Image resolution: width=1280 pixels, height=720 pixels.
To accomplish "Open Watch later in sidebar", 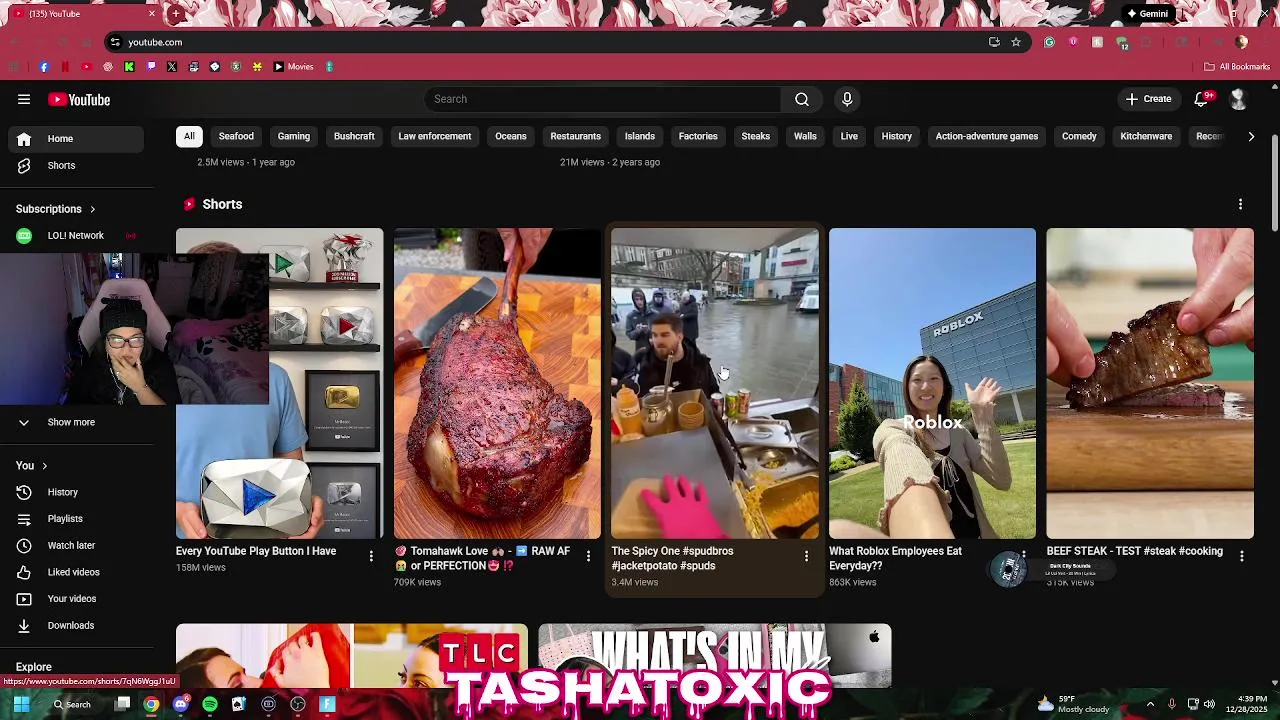I will click(x=76, y=545).
